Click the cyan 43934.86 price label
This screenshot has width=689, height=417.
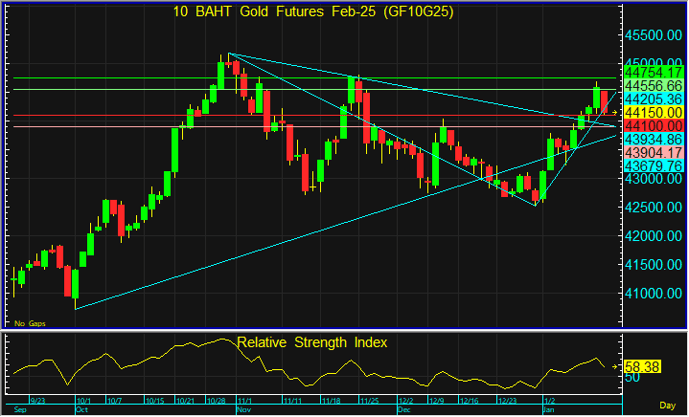652,139
